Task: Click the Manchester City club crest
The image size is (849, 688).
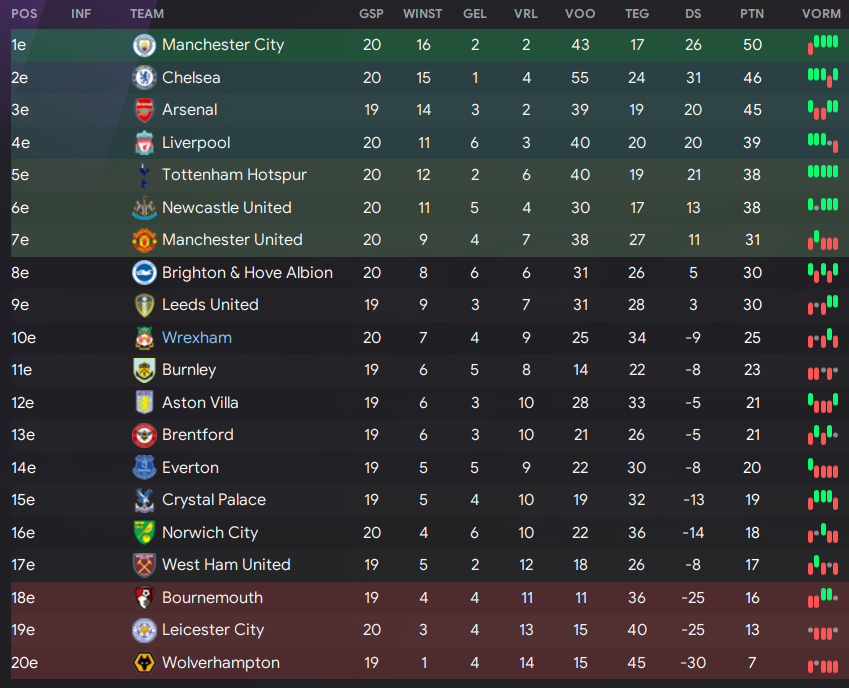Action: (144, 45)
